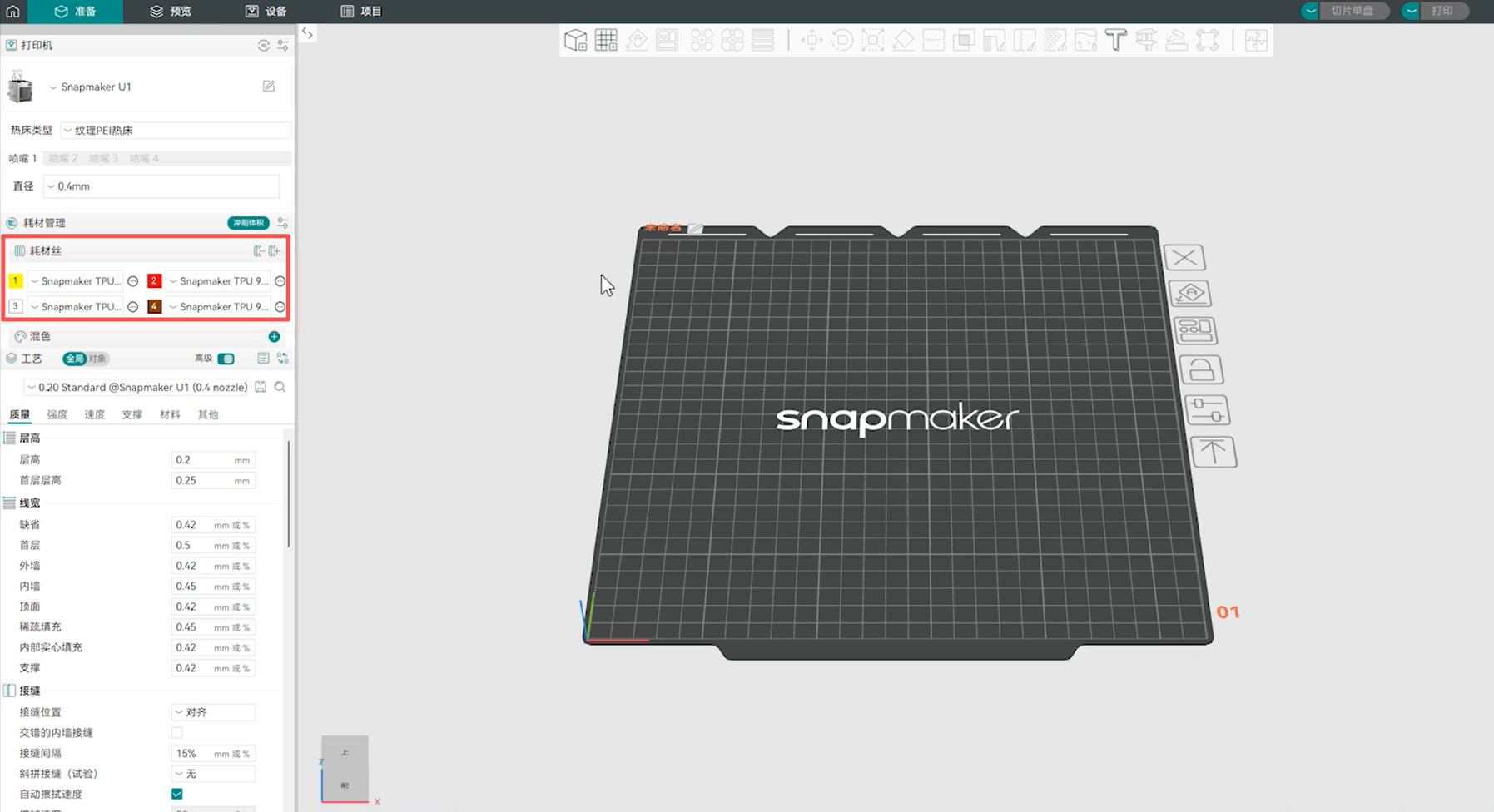Image resolution: width=1494 pixels, height=812 pixels.
Task: Open the 热床类型 bed type dropdown
Action: pos(176,131)
